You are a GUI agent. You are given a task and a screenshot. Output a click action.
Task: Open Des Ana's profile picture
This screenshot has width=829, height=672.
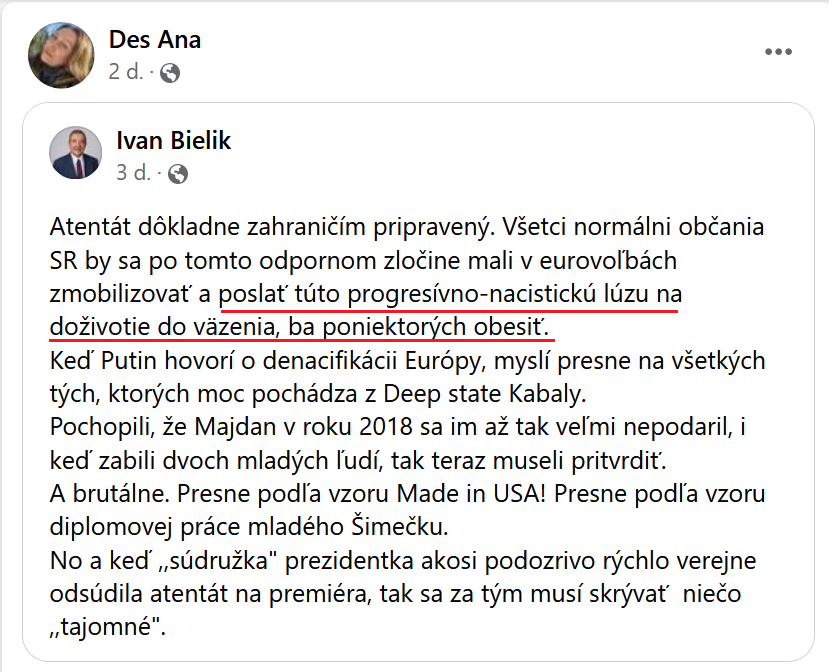click(62, 53)
